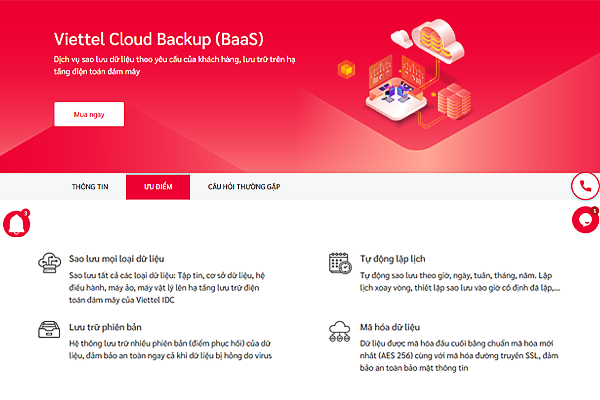The image size is (600, 400).
Task: Click the cloud server illustration in banner
Action: pos(406,74)
